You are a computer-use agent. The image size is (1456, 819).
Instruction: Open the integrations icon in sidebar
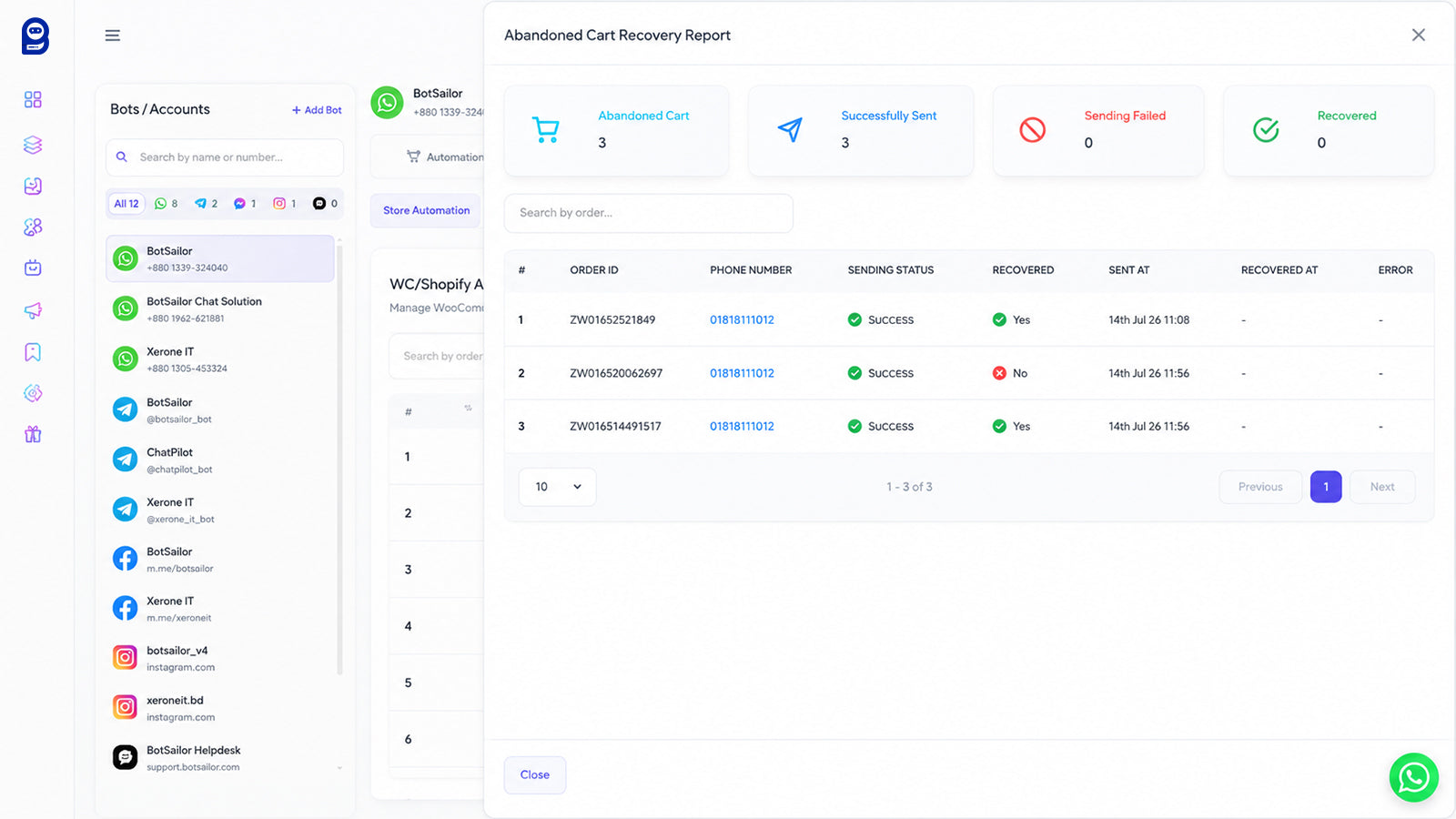click(33, 393)
